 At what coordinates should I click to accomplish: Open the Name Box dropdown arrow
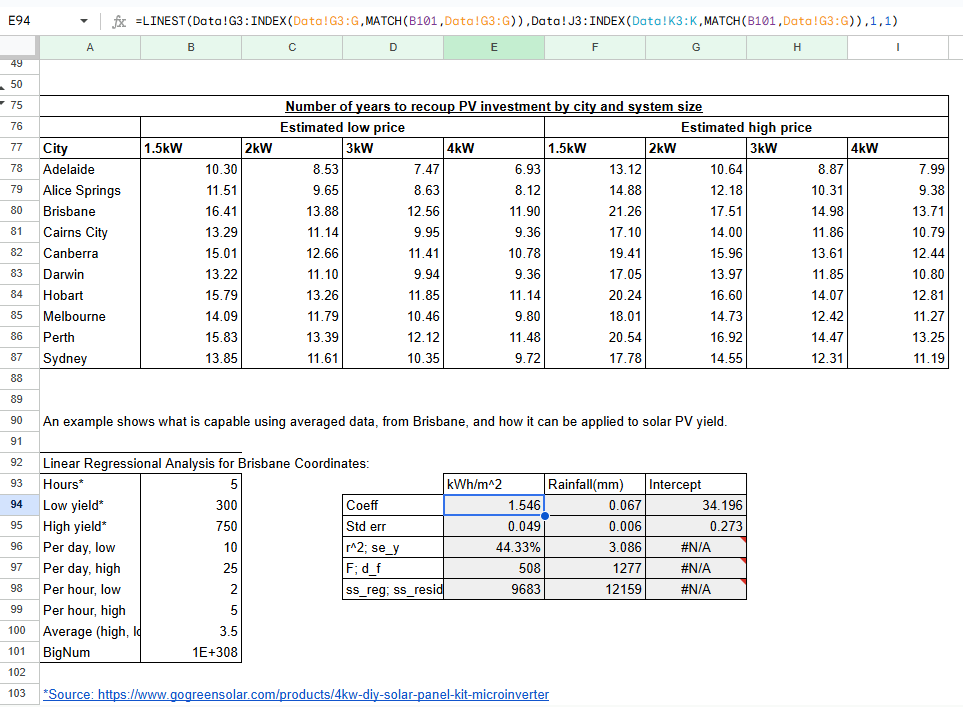click(83, 21)
